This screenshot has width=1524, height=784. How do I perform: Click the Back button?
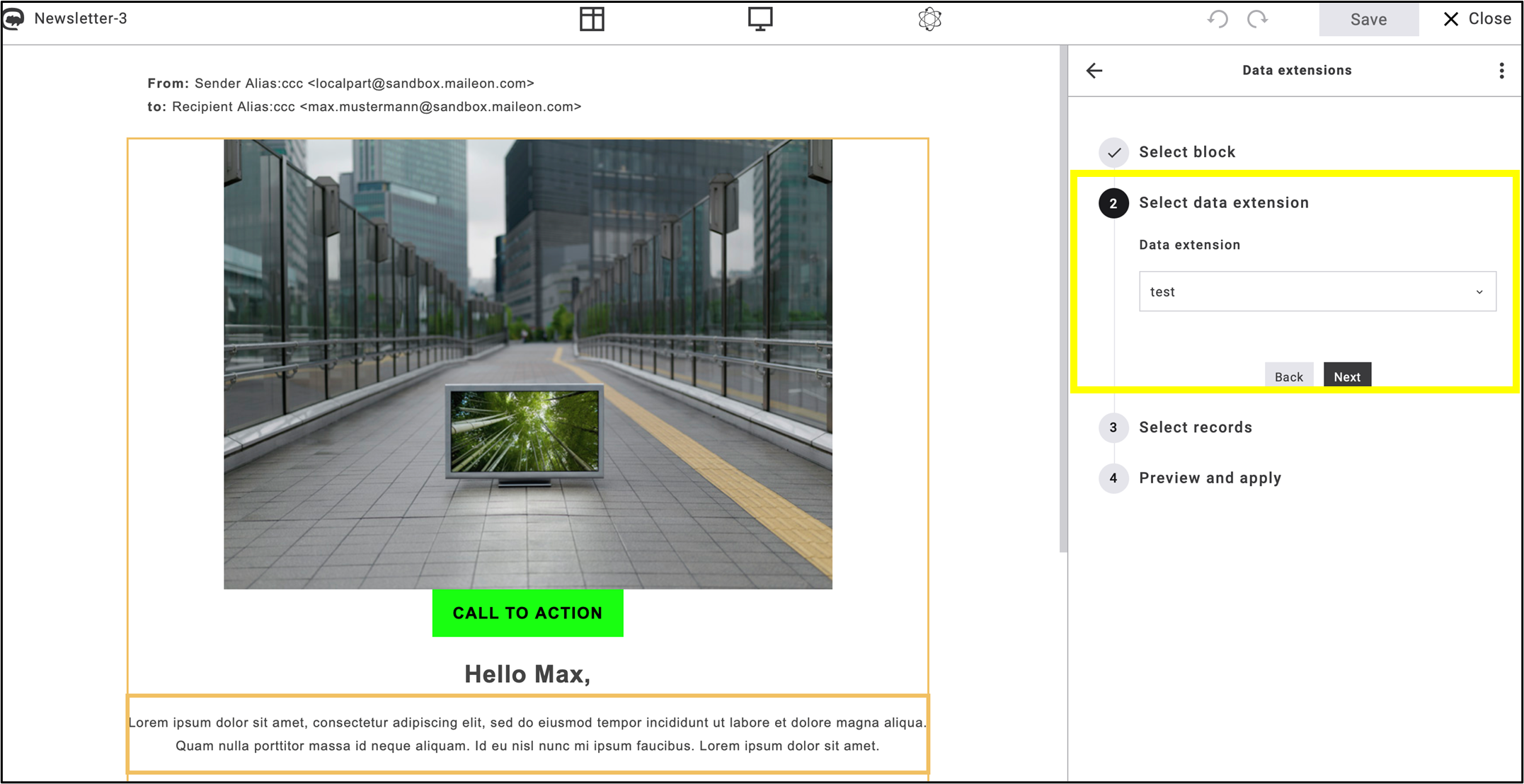coord(1289,376)
